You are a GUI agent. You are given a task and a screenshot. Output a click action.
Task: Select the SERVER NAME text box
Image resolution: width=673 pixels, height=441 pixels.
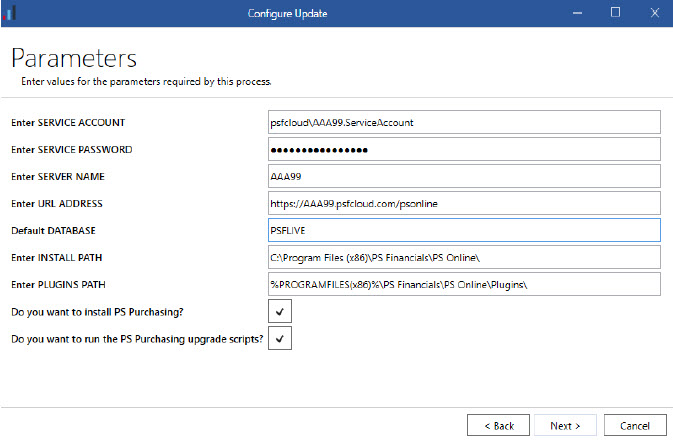[464, 176]
